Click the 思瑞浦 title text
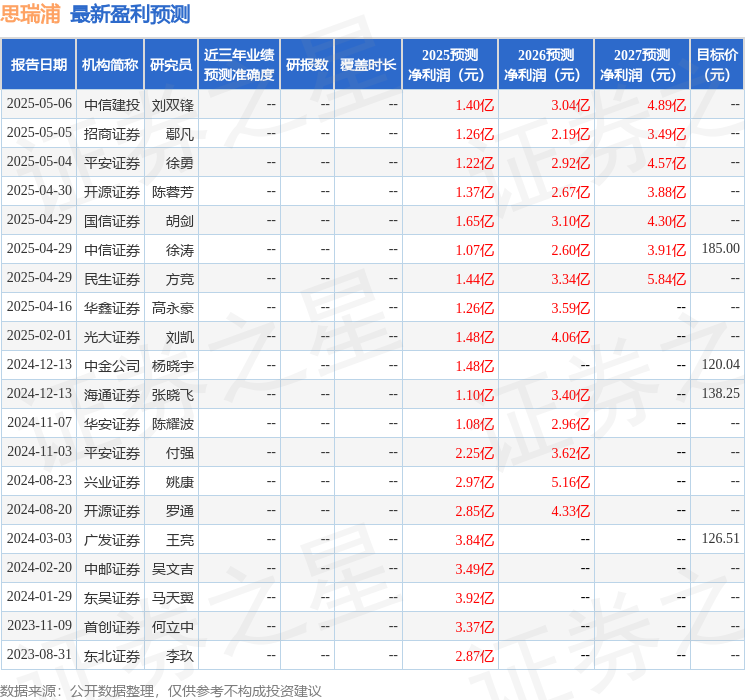Screen dimensions: 745x700 [30, 14]
